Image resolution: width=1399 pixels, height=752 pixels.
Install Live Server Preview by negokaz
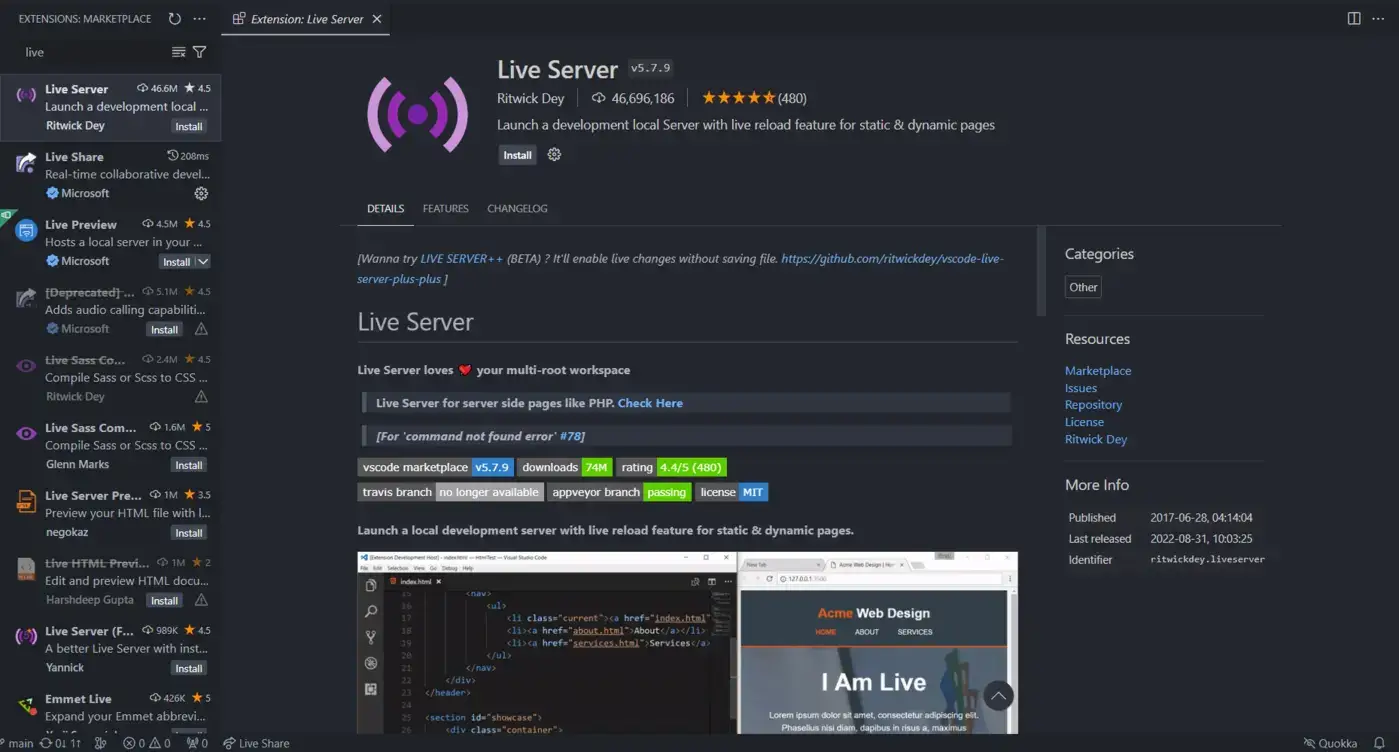(x=189, y=533)
